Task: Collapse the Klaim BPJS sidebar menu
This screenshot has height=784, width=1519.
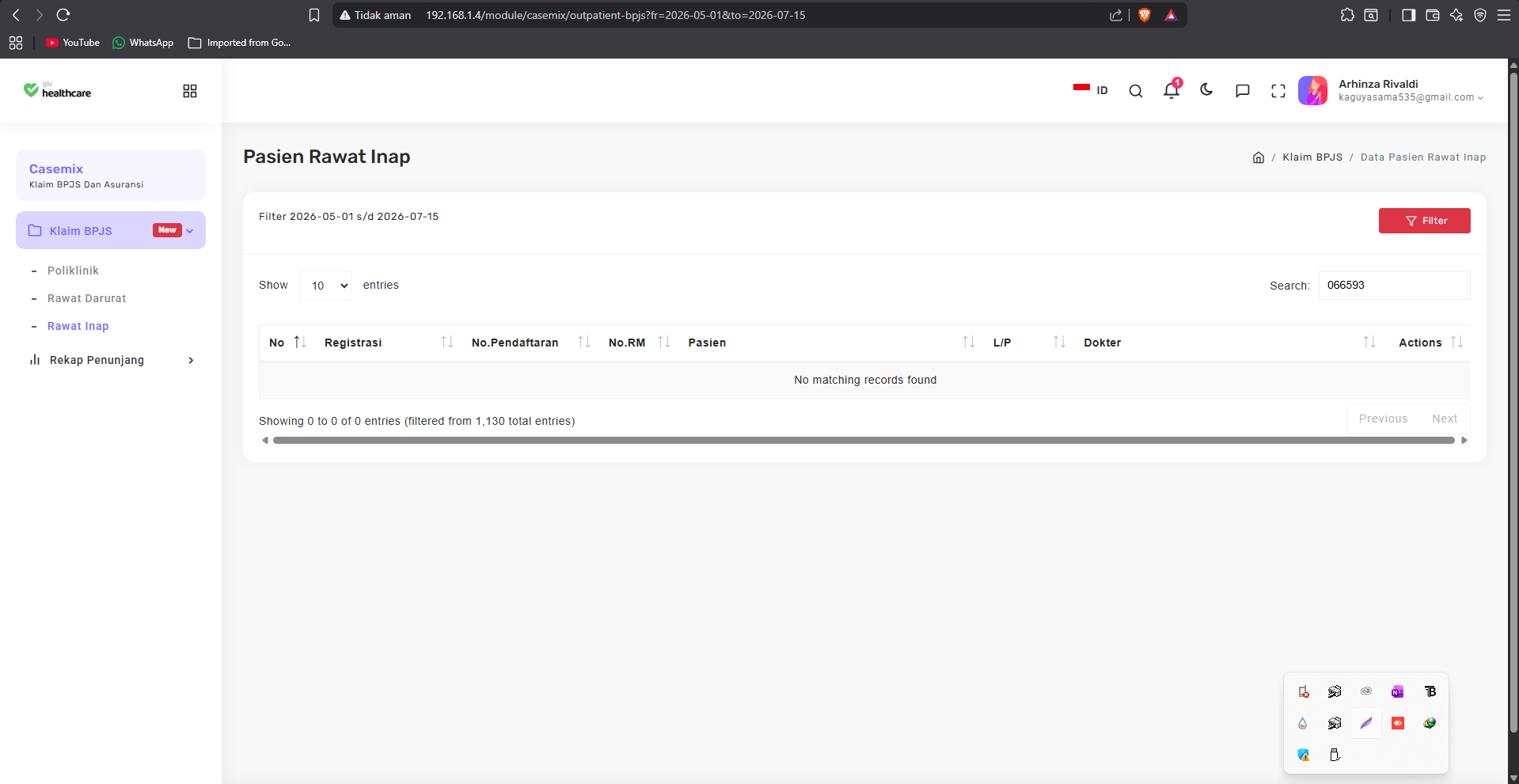Action: coord(111,230)
